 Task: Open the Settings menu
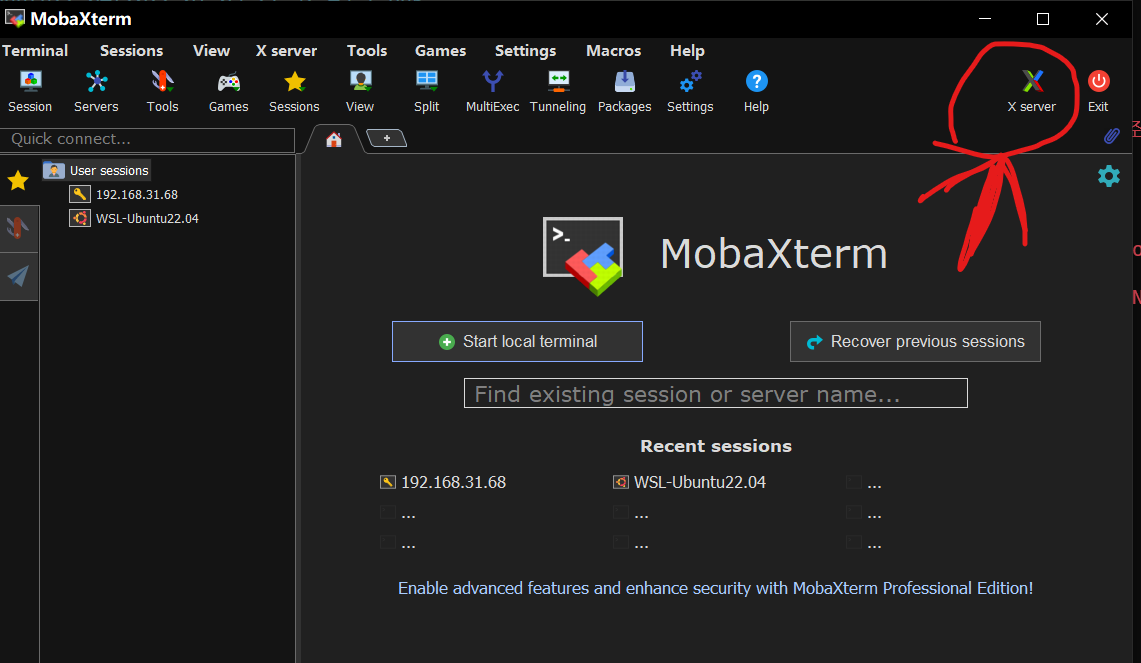(x=525, y=50)
